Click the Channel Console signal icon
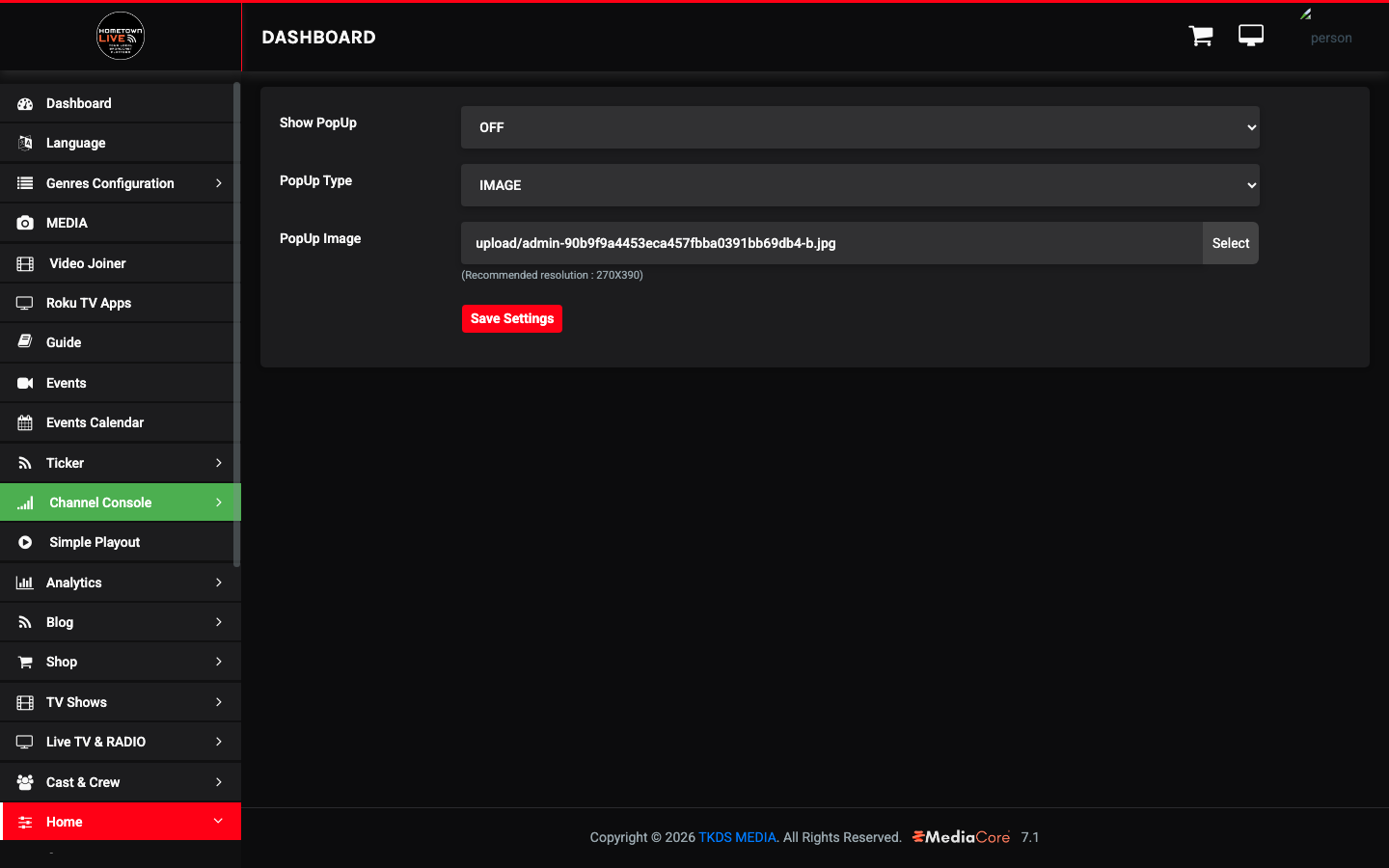 point(25,502)
